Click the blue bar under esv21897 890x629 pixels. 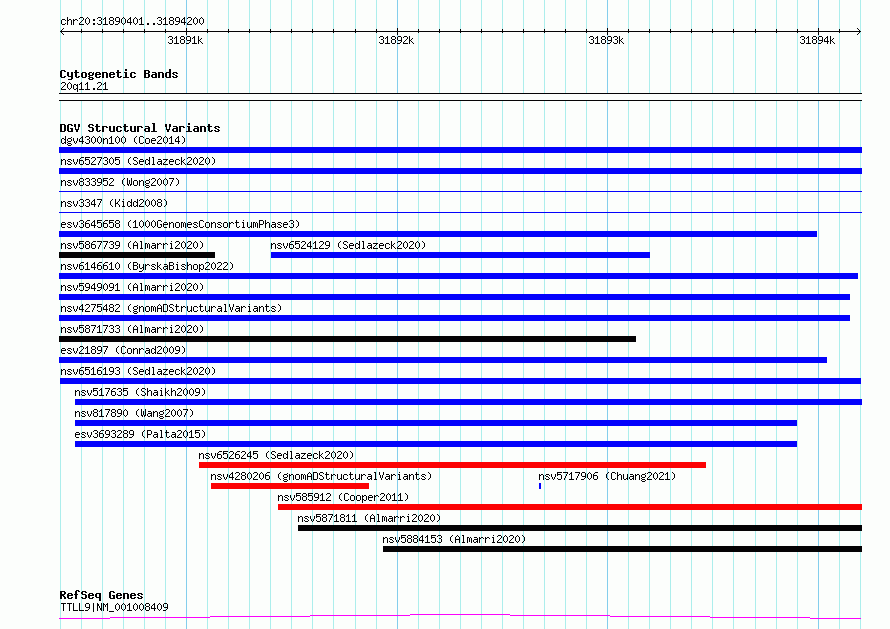(443, 360)
